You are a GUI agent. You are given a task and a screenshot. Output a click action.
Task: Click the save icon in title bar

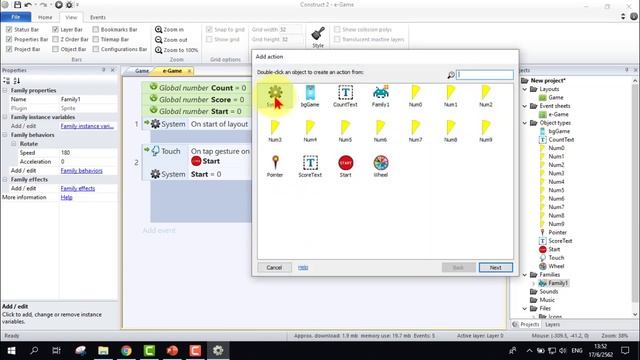coord(17,5)
